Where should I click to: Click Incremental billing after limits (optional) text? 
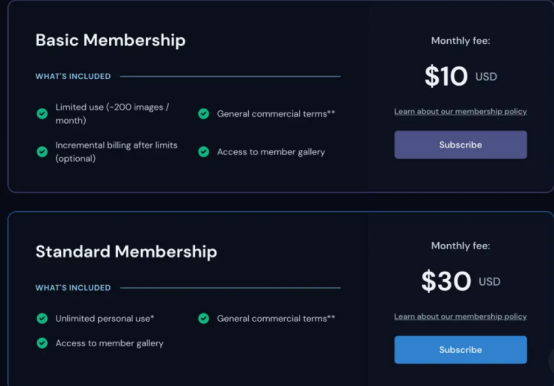click(116, 152)
